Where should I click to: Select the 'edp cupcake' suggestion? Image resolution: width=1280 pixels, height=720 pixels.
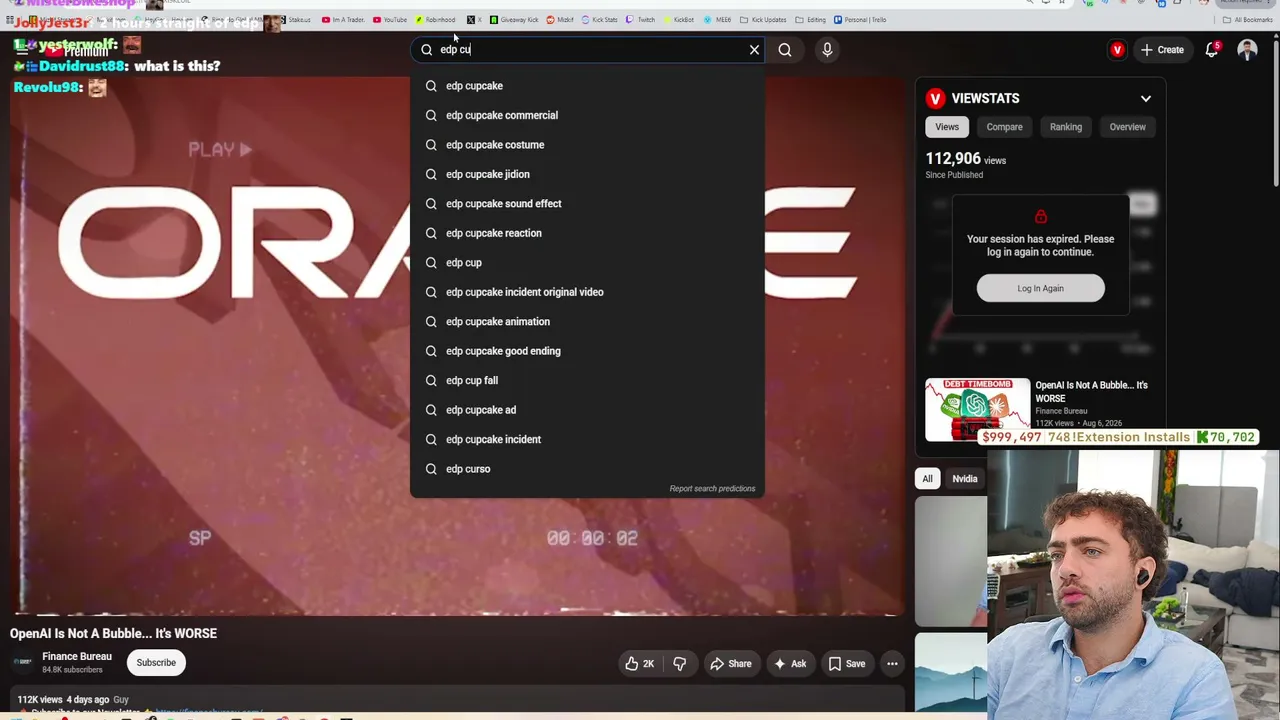[x=587, y=86]
